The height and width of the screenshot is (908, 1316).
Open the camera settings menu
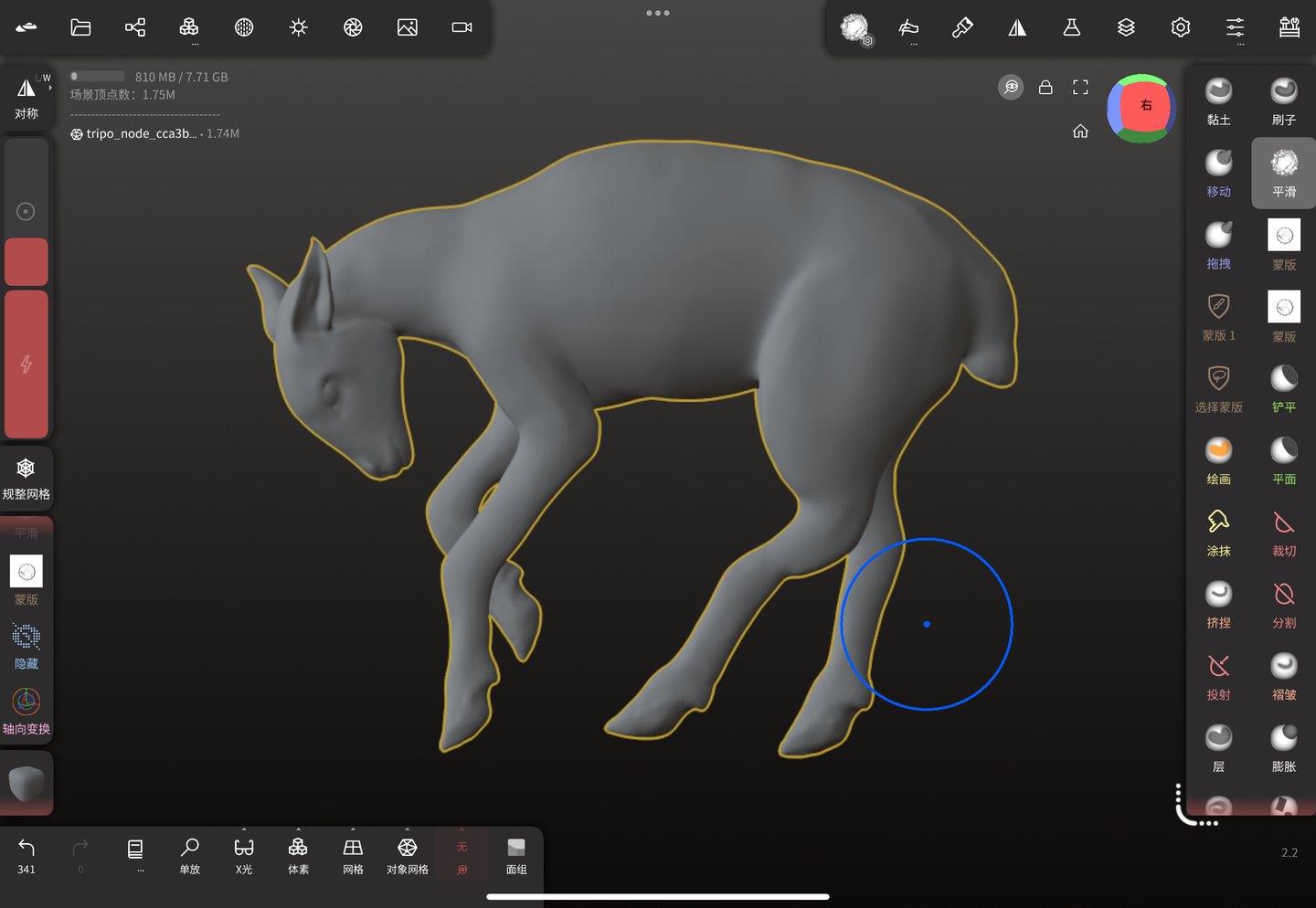coord(462,27)
